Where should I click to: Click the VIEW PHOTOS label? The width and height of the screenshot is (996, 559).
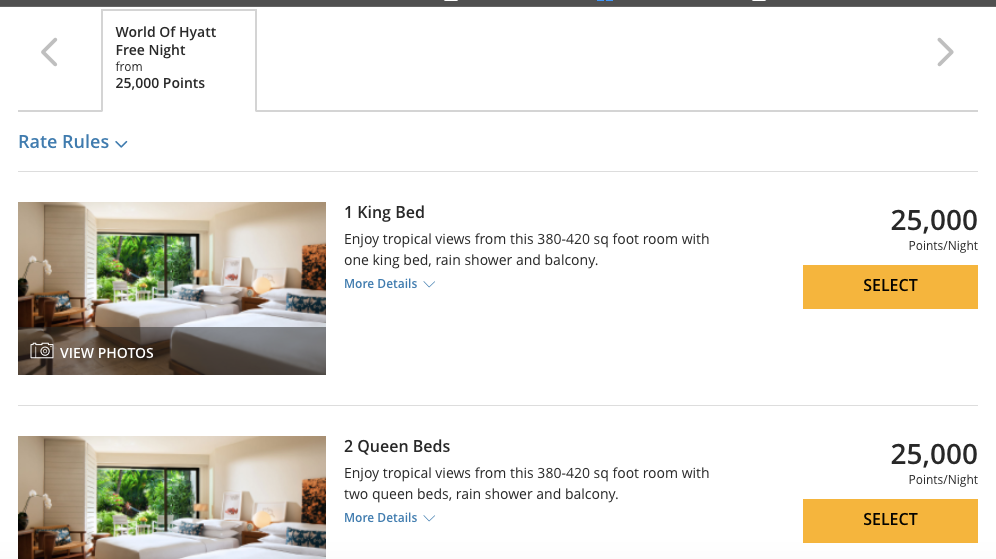(107, 353)
